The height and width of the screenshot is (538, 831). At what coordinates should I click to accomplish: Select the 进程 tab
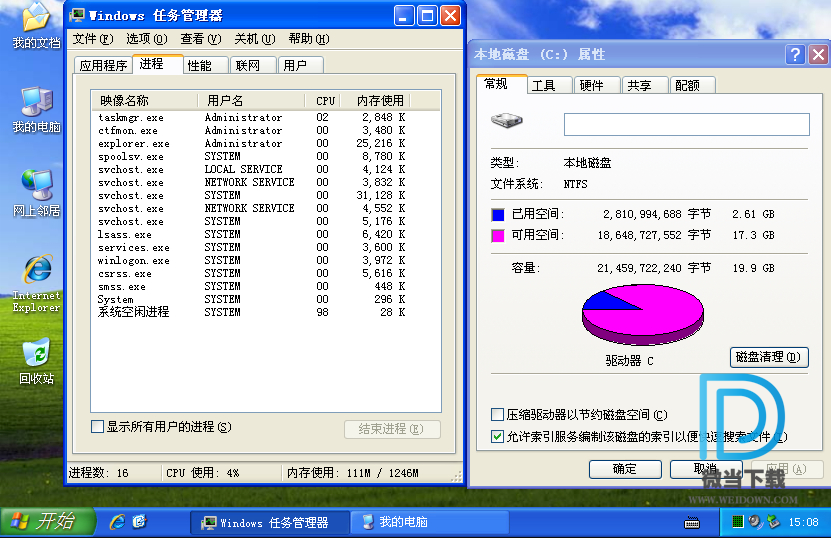157,64
